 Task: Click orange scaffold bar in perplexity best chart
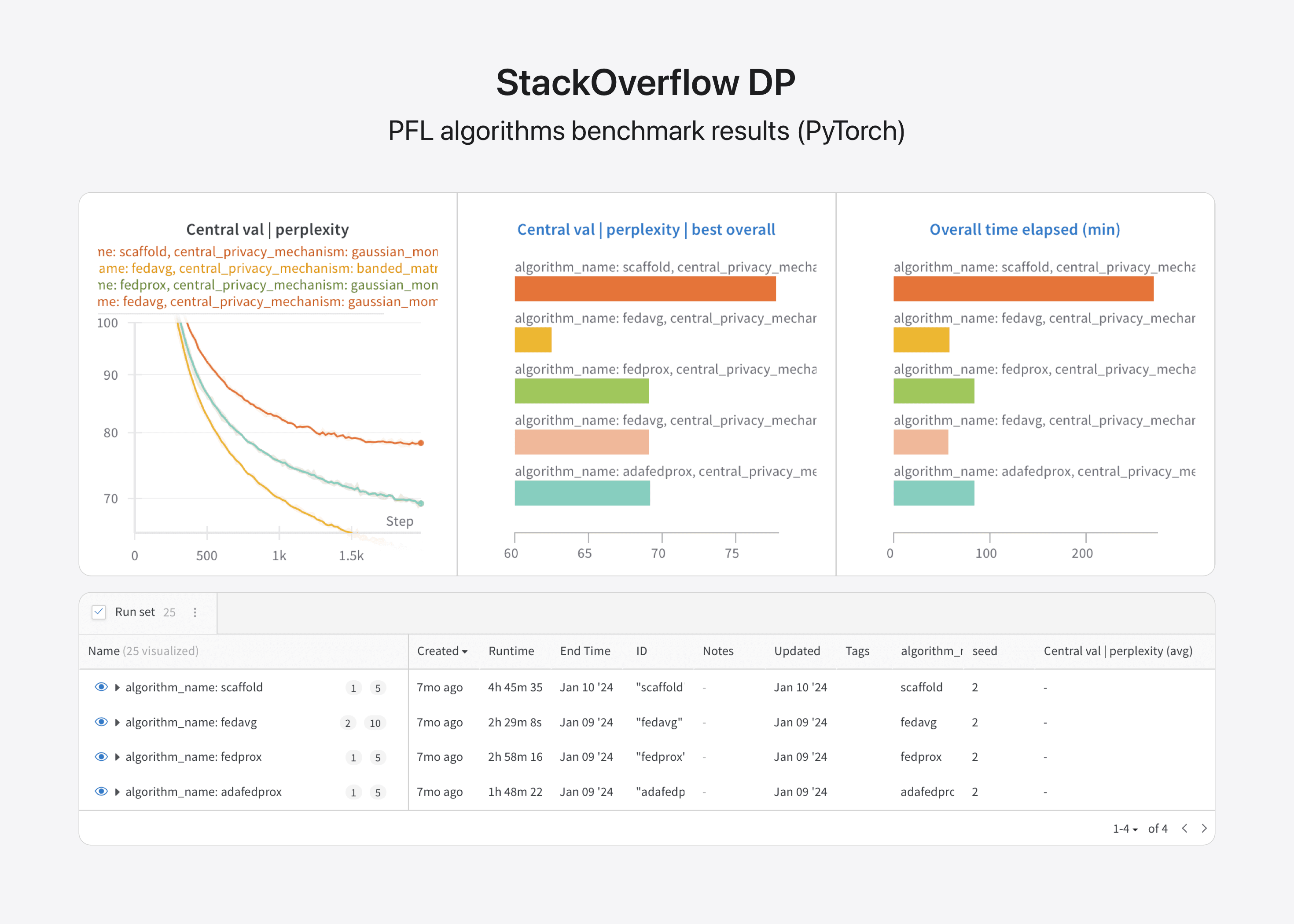pyautogui.click(x=645, y=289)
